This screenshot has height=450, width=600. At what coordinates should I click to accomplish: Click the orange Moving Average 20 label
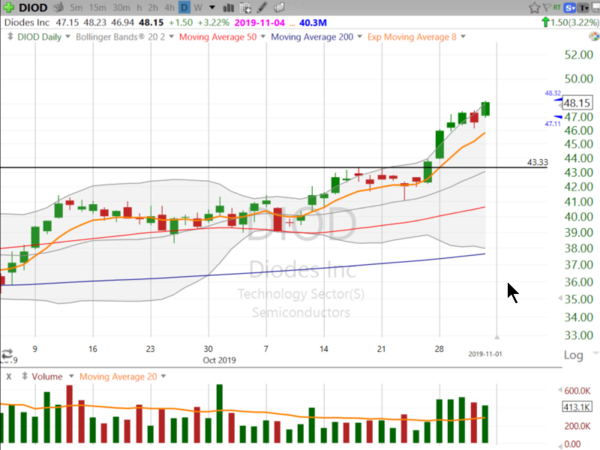point(118,377)
